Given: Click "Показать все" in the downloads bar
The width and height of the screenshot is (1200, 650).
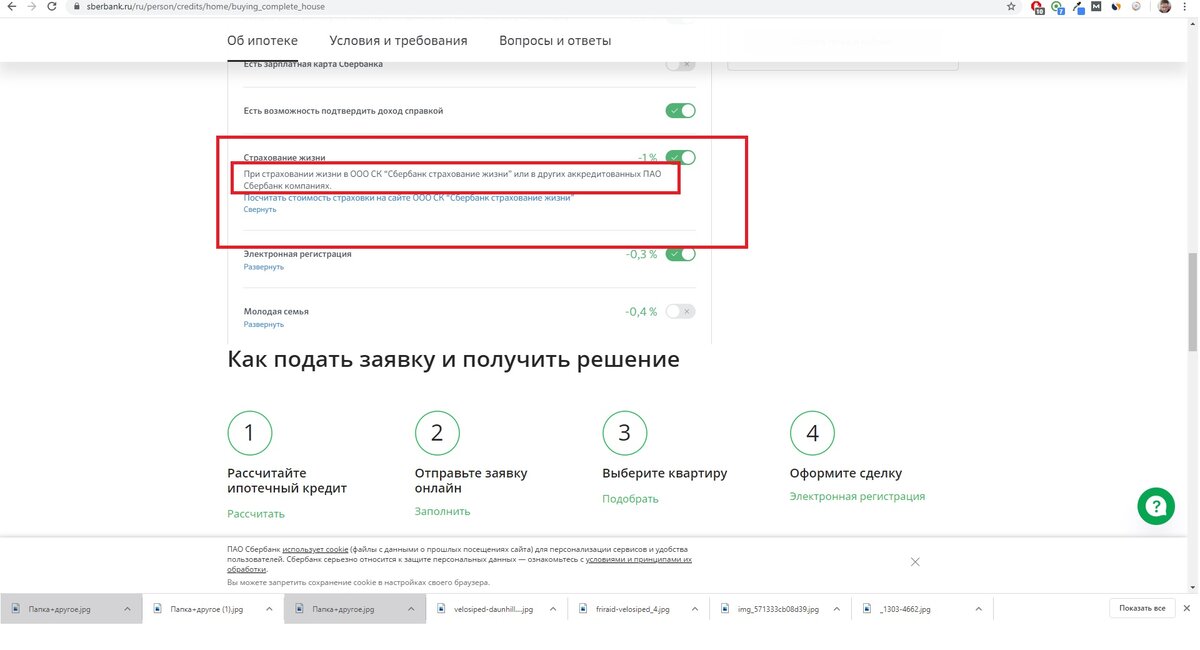Looking at the screenshot, I should coord(1140,607).
